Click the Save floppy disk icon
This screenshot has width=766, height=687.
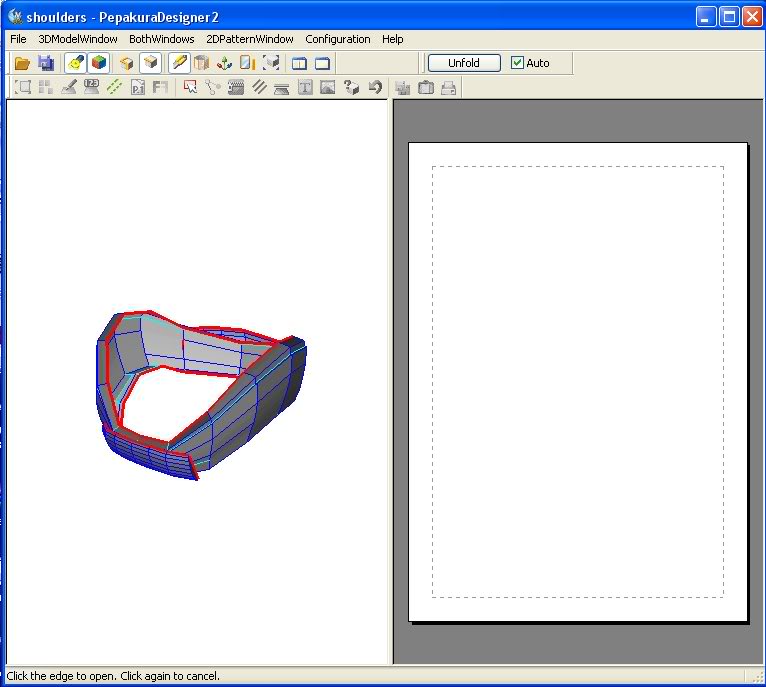46,63
